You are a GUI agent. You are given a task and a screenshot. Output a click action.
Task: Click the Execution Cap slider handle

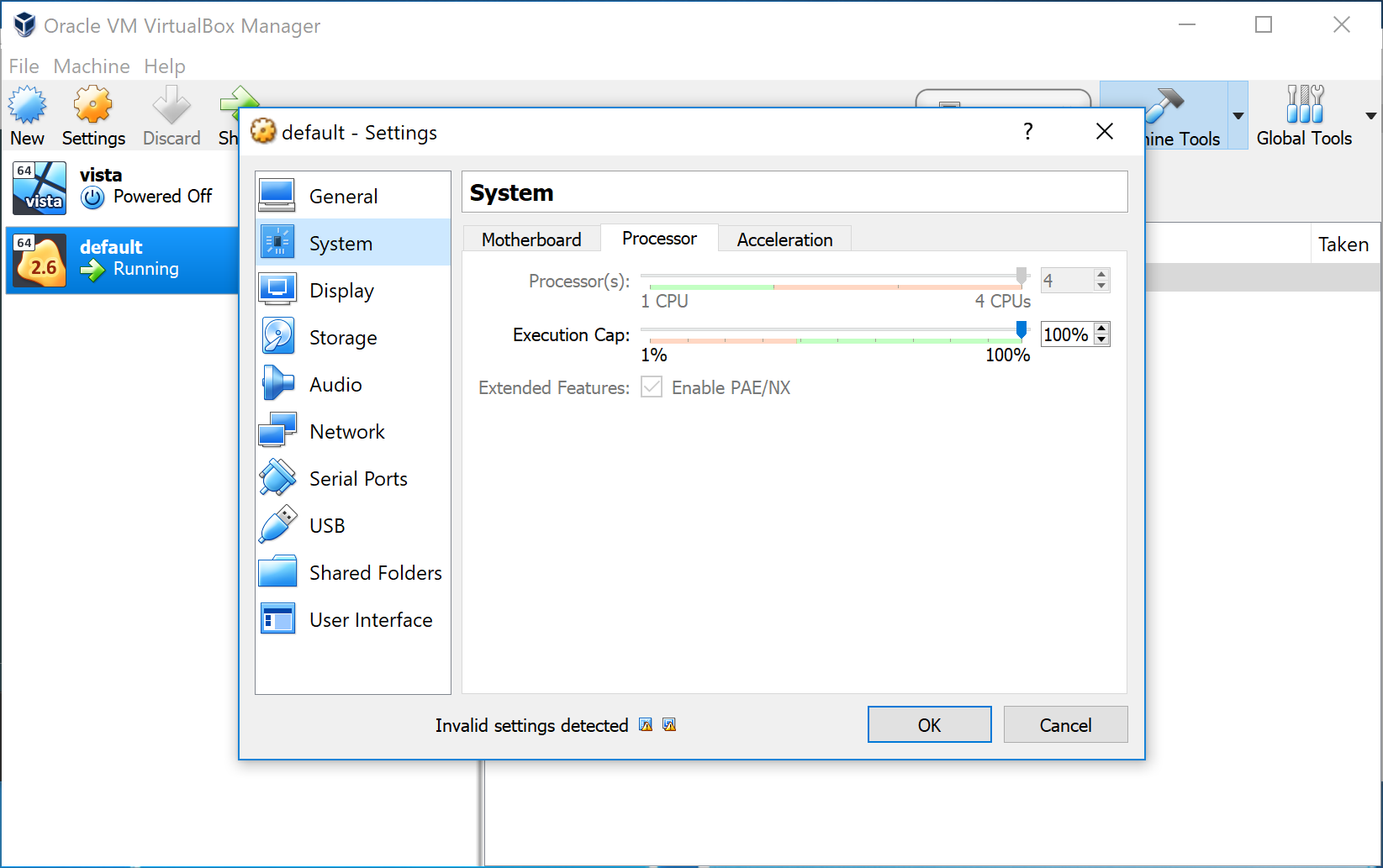[x=1021, y=329]
